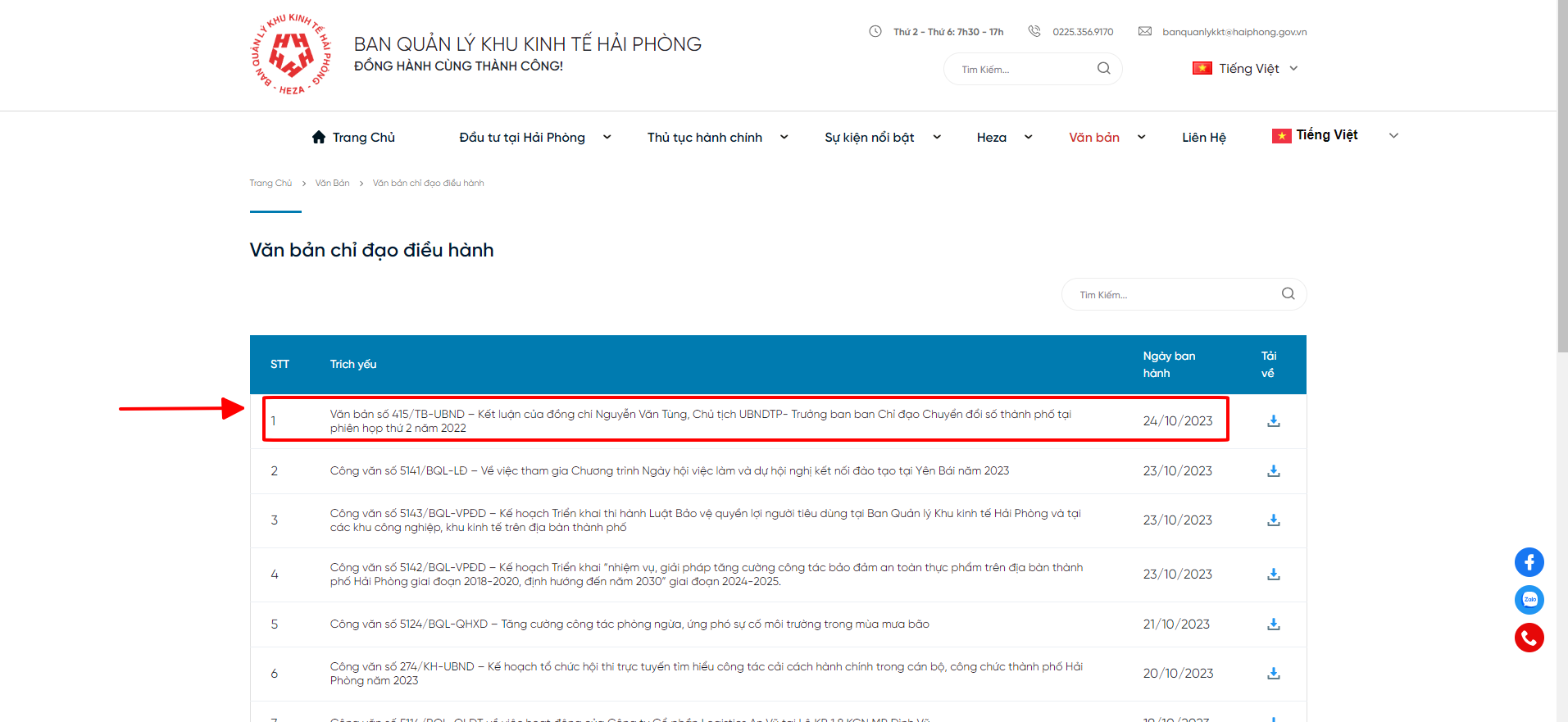Download document 5124/BQL-QHXD in row 5
Viewport: 1568px width, 722px height.
tap(1273, 624)
